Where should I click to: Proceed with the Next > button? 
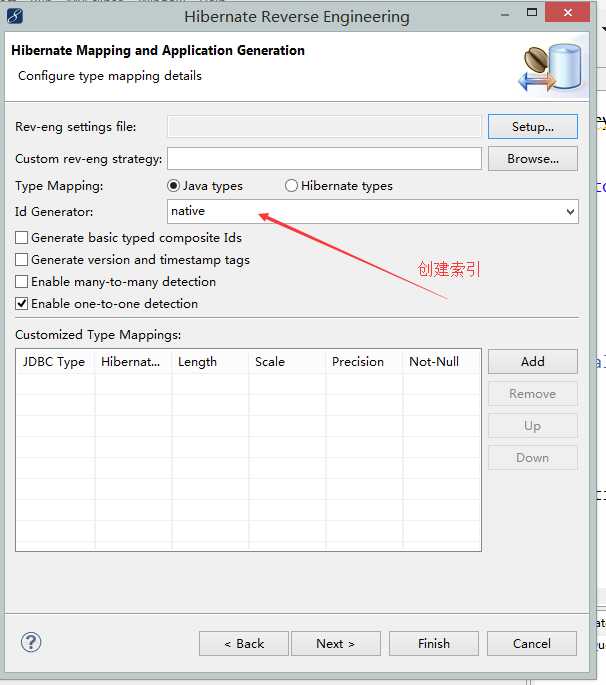point(336,643)
